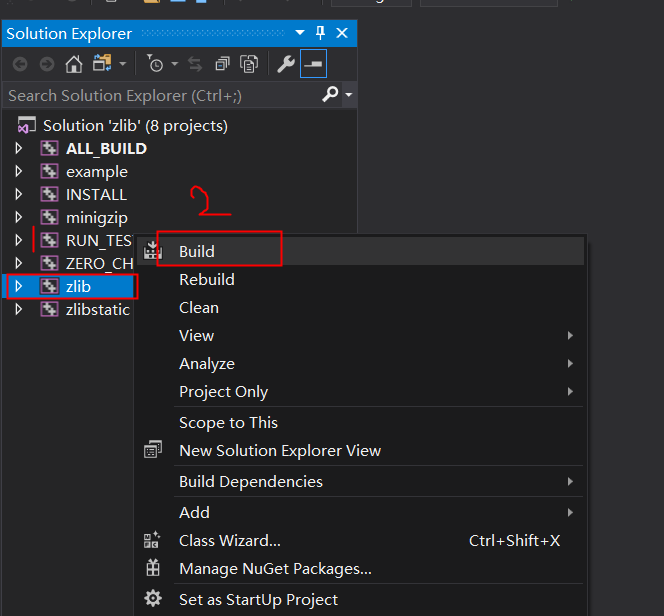Click the solution file icon beside Solution 'zlib'

(26, 125)
